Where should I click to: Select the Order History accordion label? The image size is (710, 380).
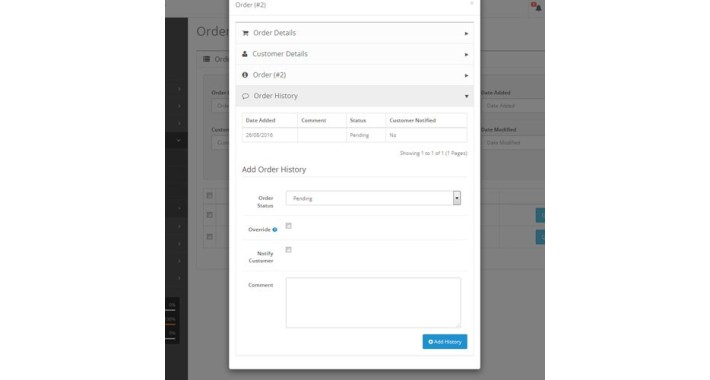tap(275, 96)
